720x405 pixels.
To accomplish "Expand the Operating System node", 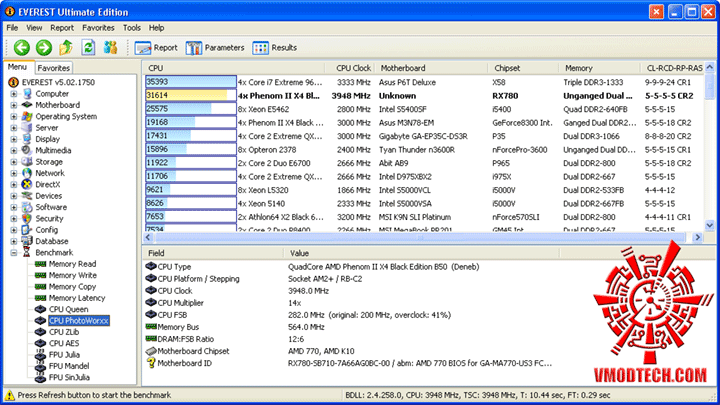I will coord(14,117).
